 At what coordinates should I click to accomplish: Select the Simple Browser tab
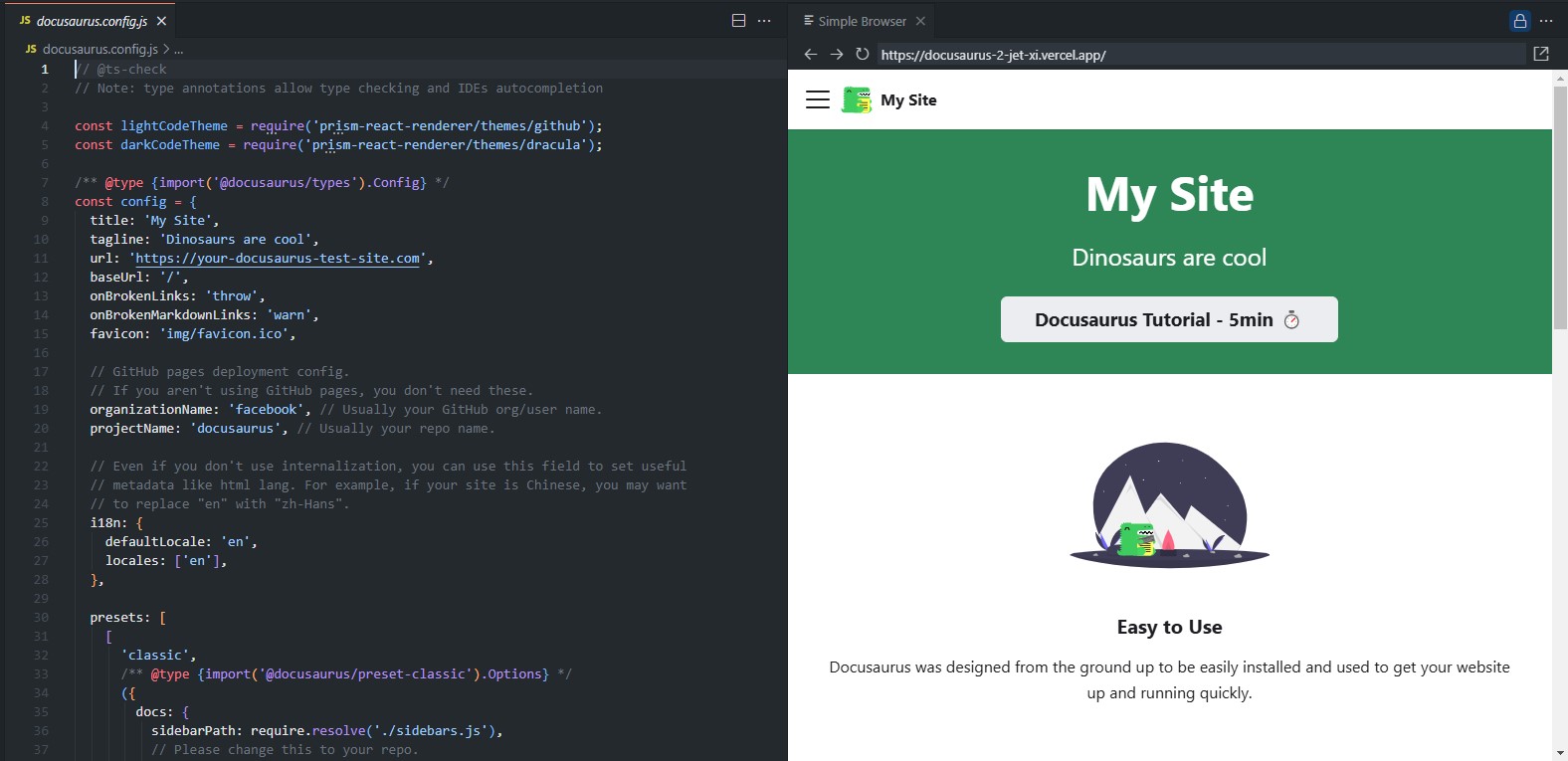click(x=862, y=21)
